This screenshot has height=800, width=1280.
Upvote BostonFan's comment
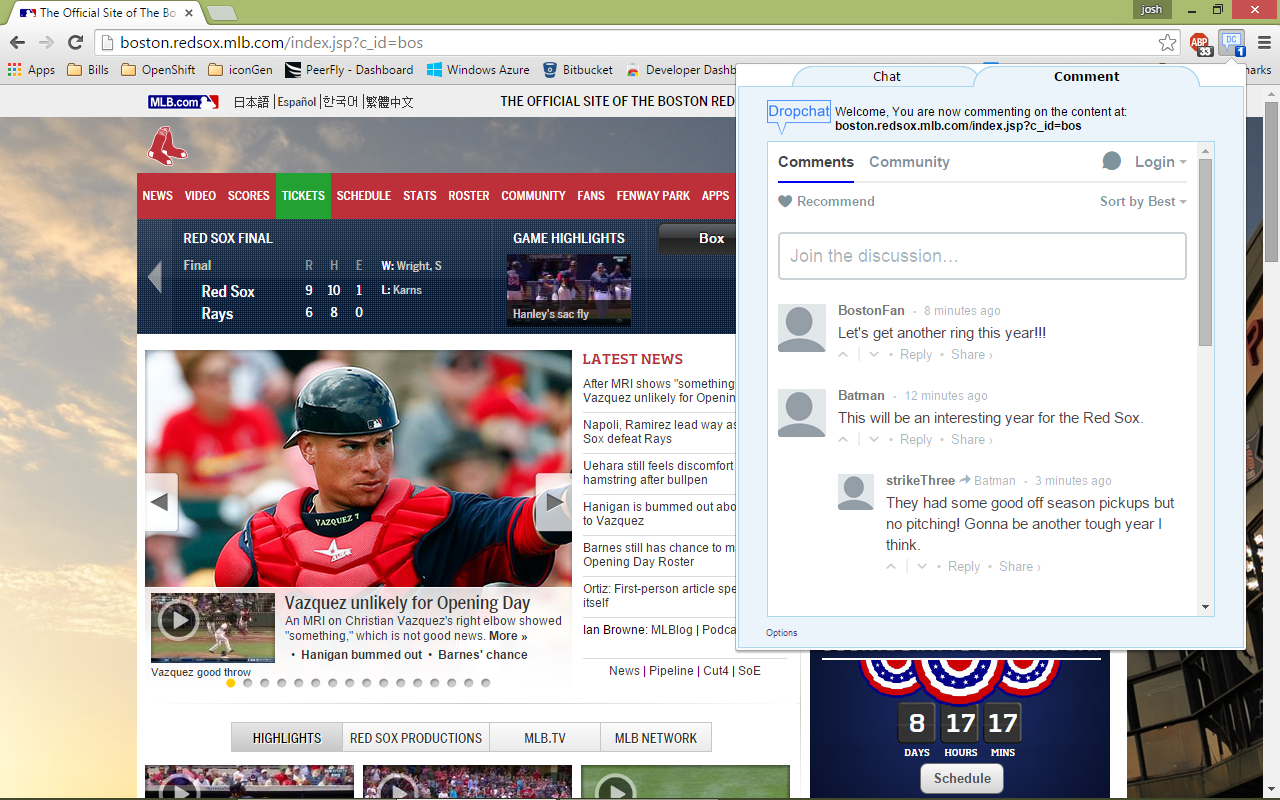pos(843,355)
